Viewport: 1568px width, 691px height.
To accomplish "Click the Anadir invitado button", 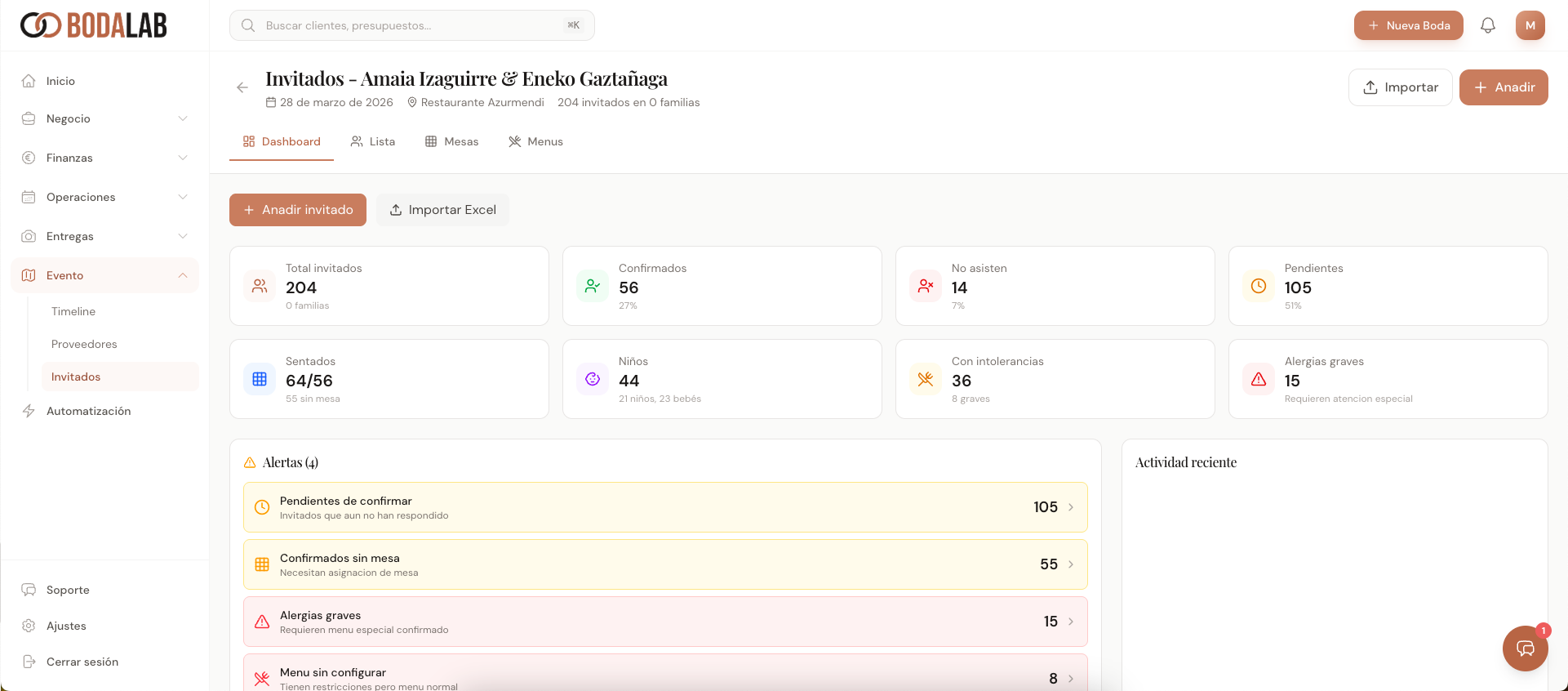I will click(x=298, y=210).
